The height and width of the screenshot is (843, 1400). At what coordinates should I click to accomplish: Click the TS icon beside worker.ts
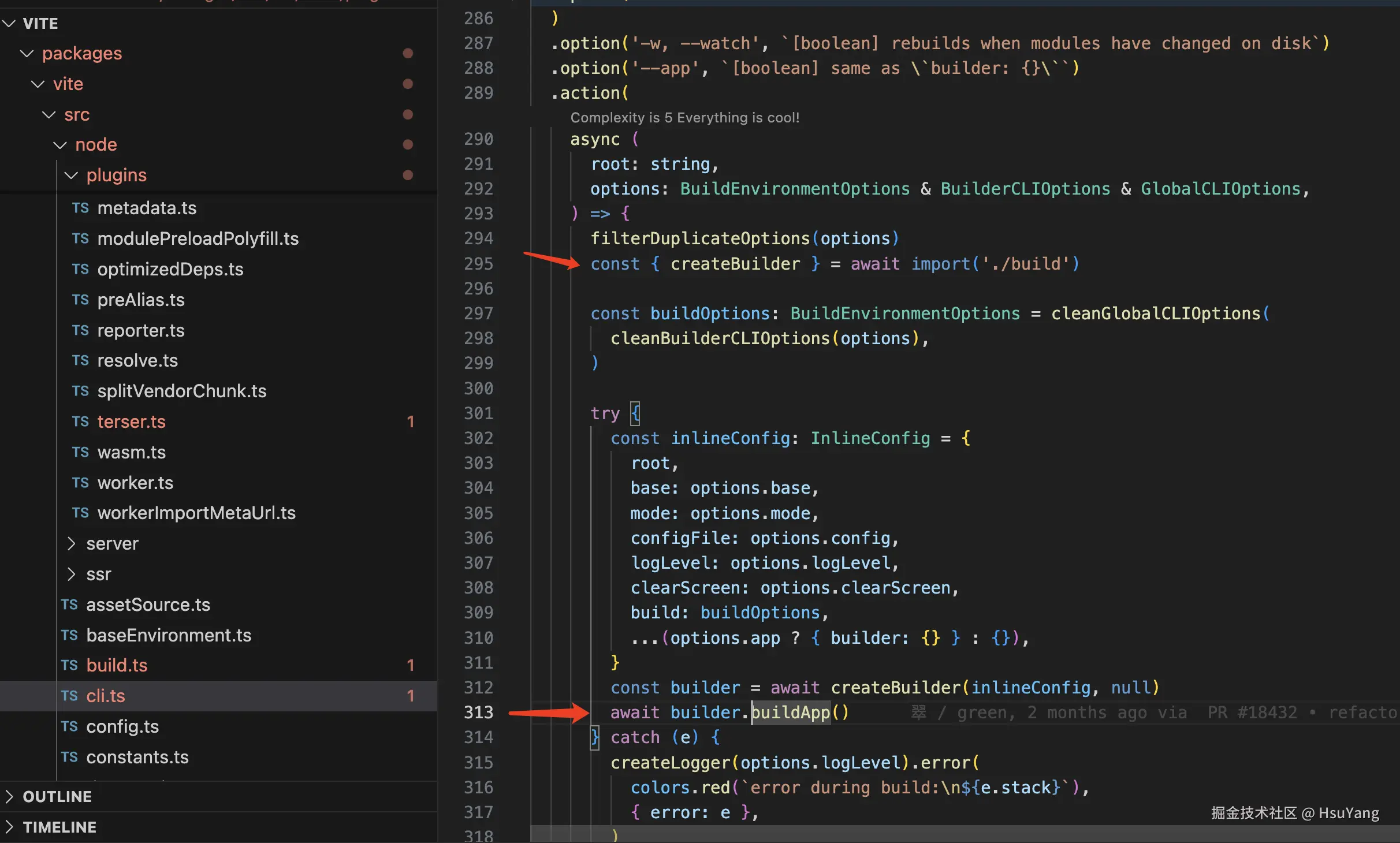tap(80, 483)
